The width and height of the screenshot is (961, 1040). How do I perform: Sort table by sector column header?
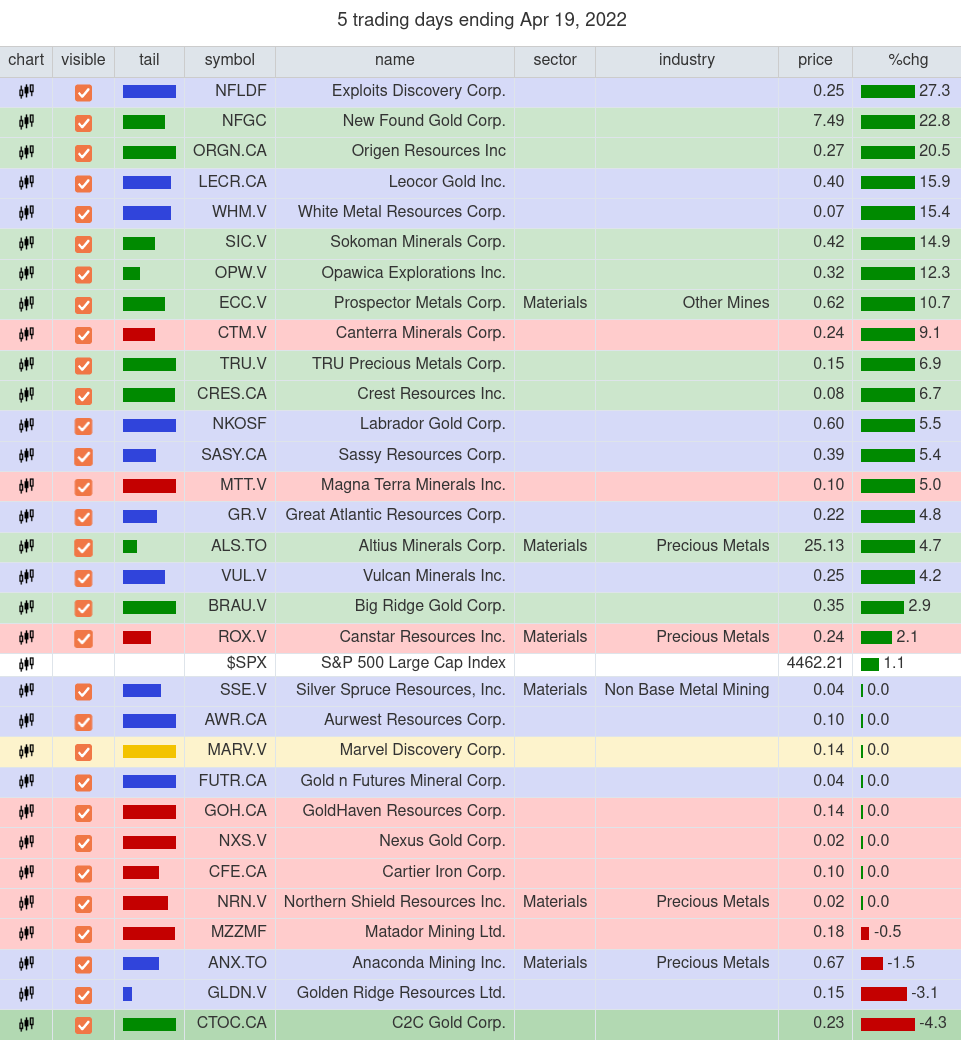[x=554, y=61]
